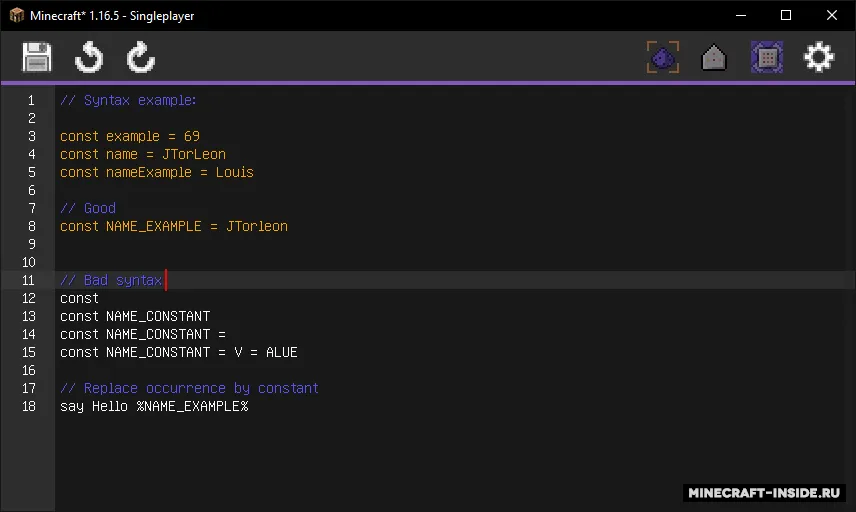Open settings with the gear icon
Image resolution: width=856 pixels, height=512 pixels.
(819, 57)
